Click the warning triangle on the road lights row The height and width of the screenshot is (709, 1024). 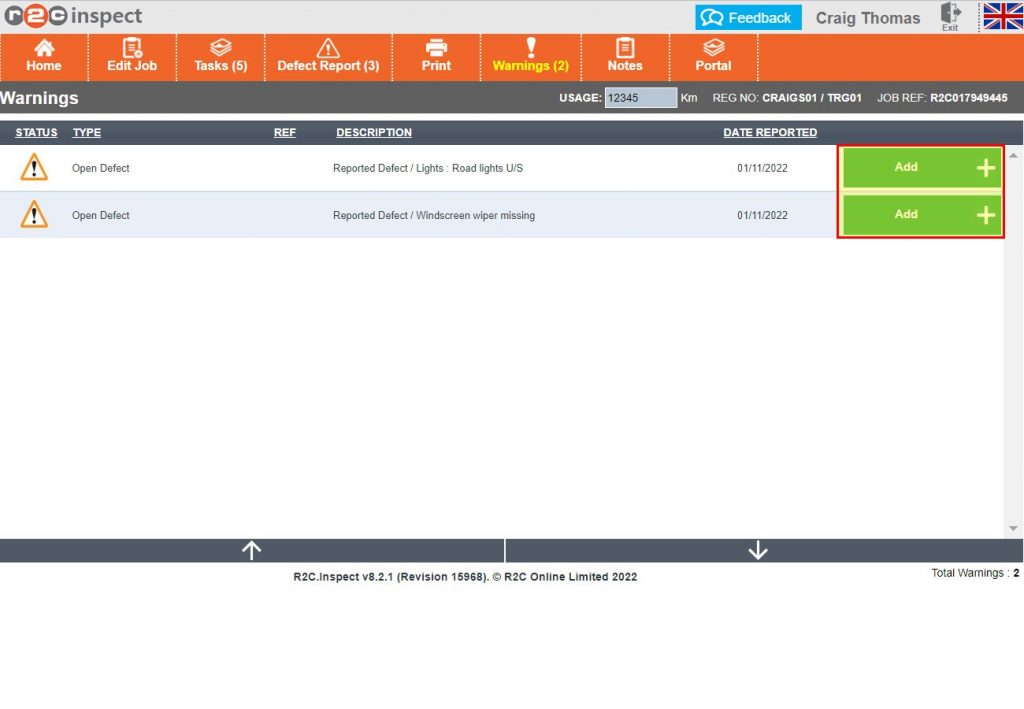[32, 168]
